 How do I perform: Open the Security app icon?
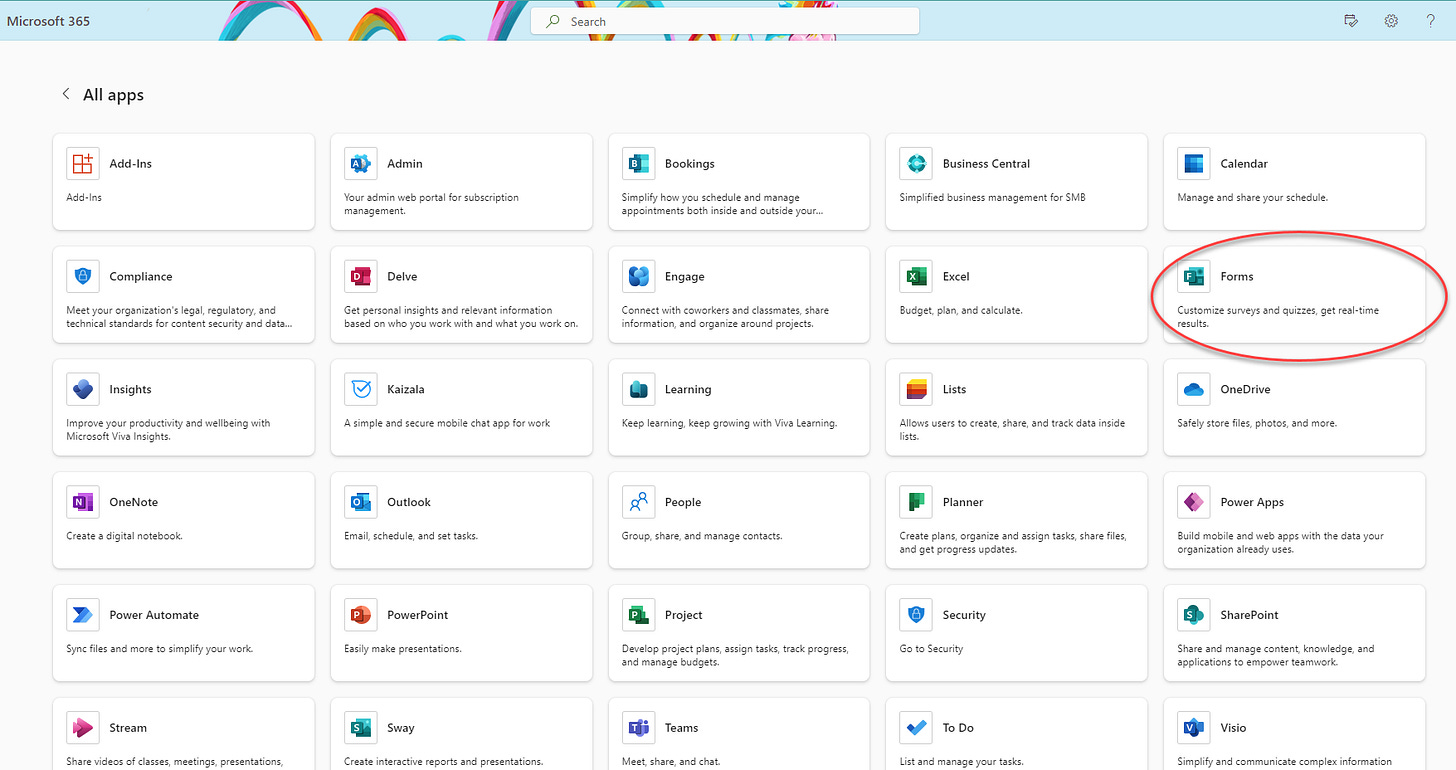(x=915, y=615)
